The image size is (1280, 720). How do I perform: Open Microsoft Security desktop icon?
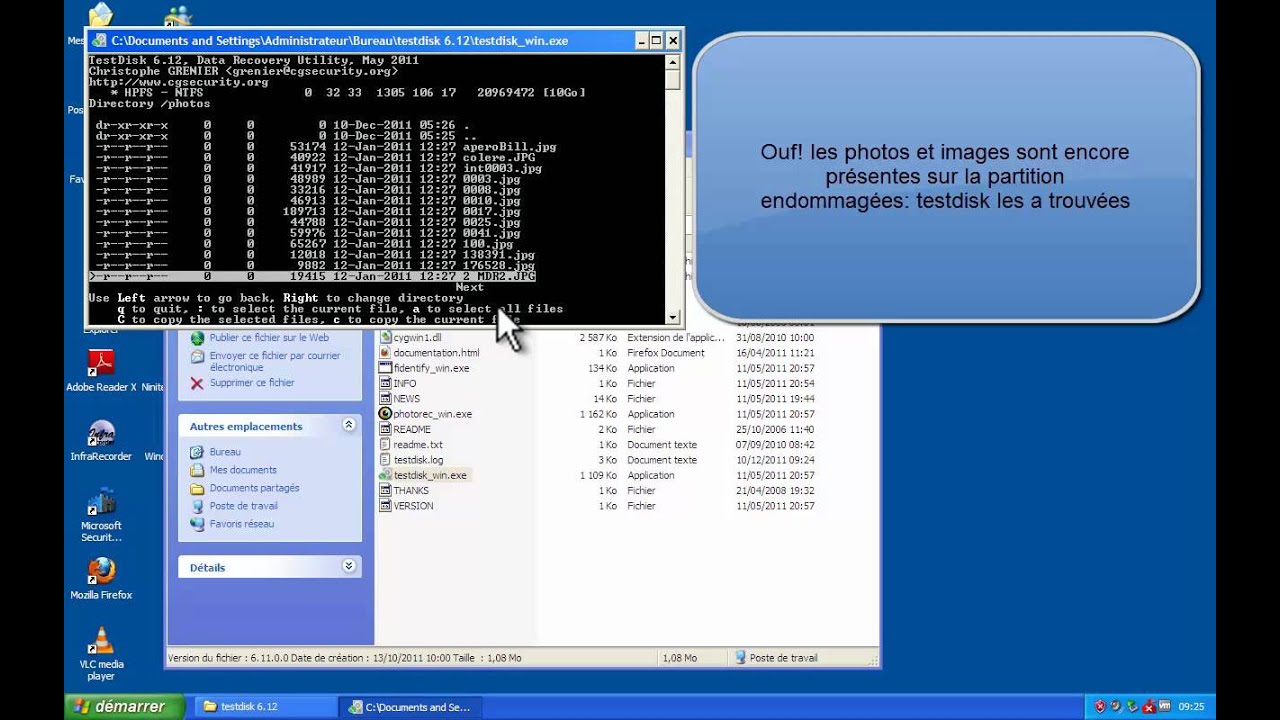coord(101,502)
